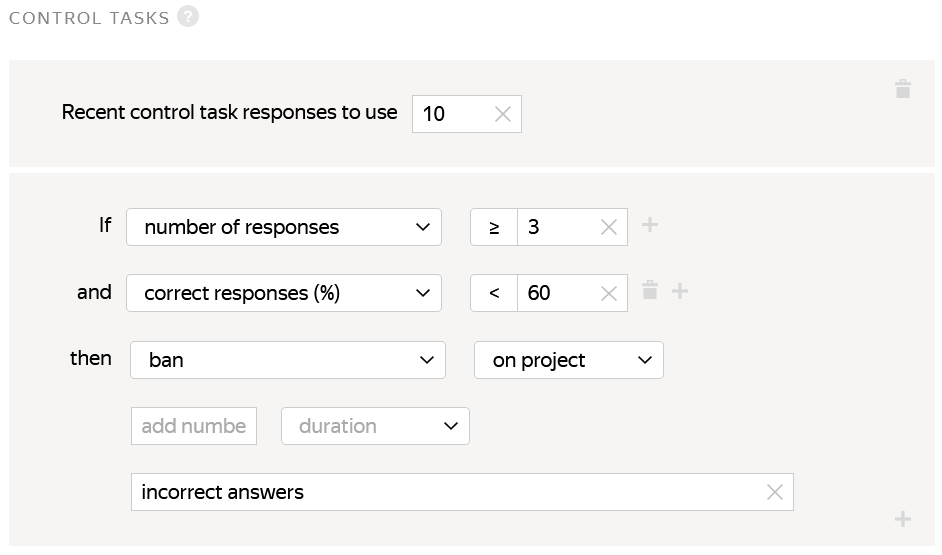Delete the control tasks rule block using the top trash icon
Image resolution: width=942 pixels, height=555 pixels.
(902, 89)
